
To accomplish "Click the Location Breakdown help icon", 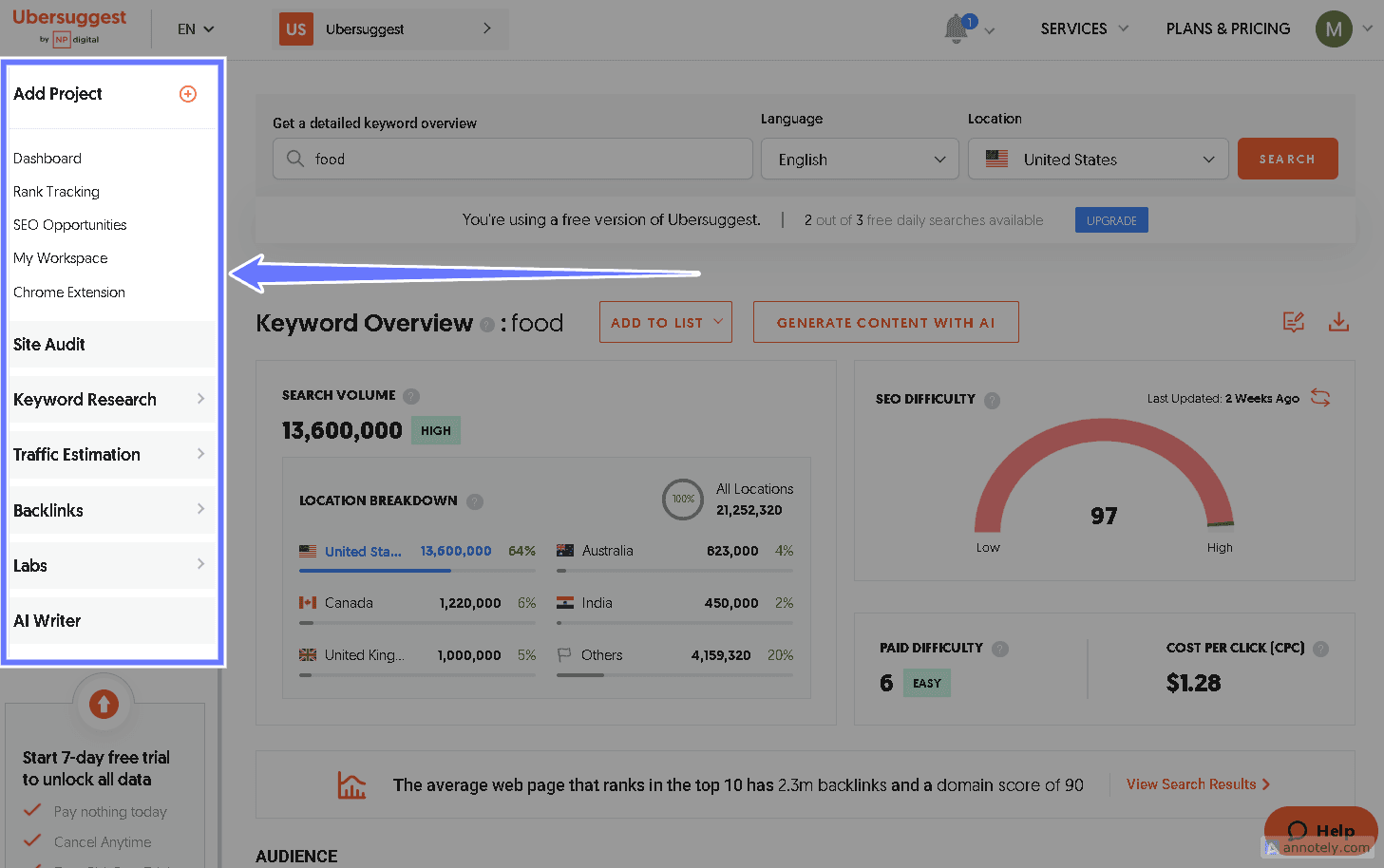I will (475, 501).
